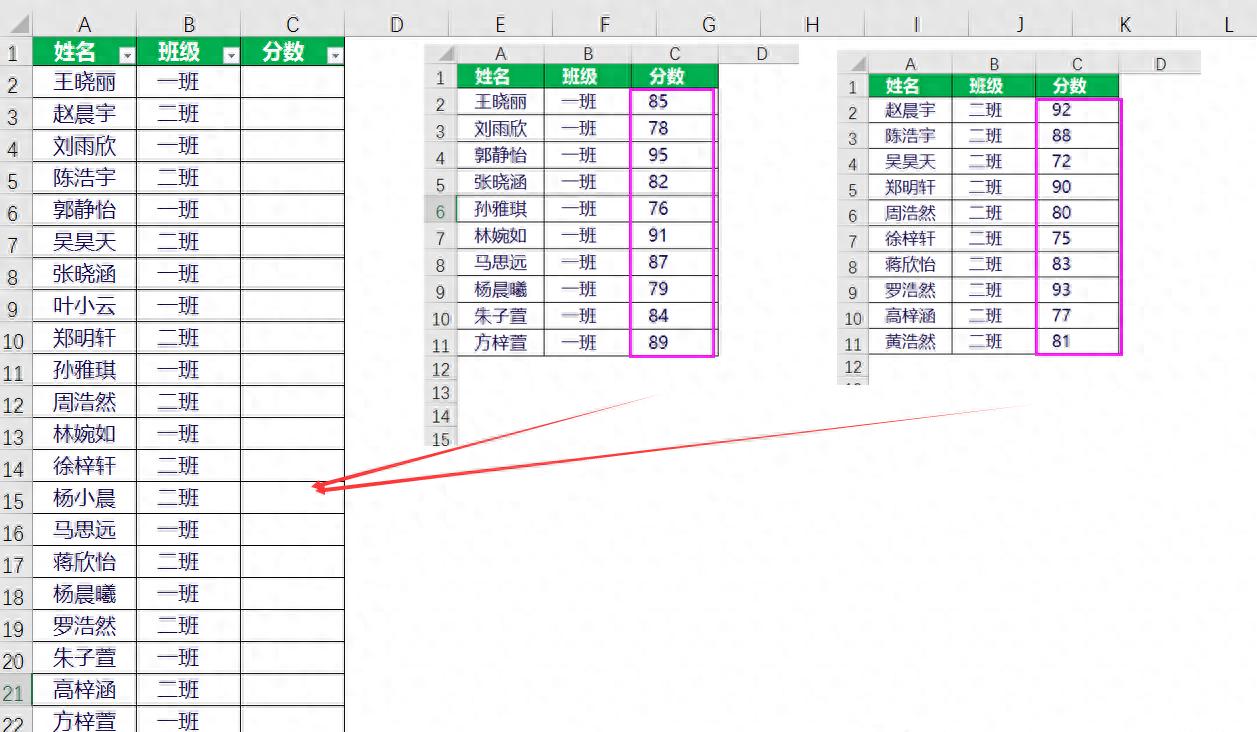Click the main sheet select-all corner triangle
Viewport: 1257px width, 732px height.
click(17, 24)
